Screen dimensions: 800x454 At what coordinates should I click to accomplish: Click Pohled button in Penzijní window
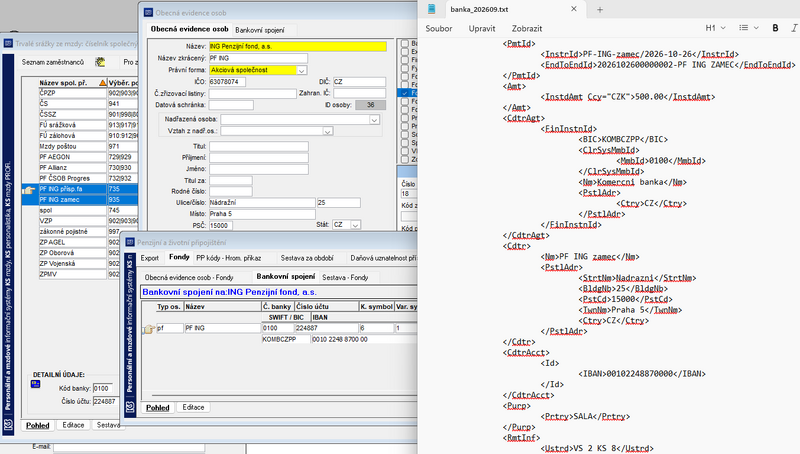158,408
